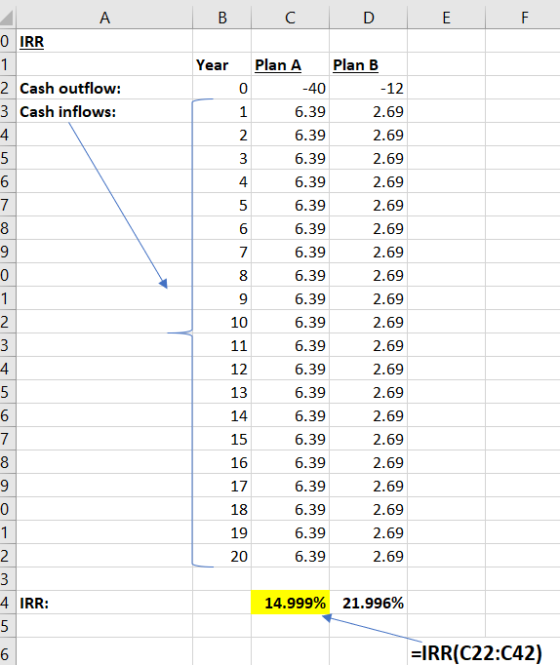Click the =IRR(C22:C42) formula text
Screen dimensions: 560x665
(476, 653)
